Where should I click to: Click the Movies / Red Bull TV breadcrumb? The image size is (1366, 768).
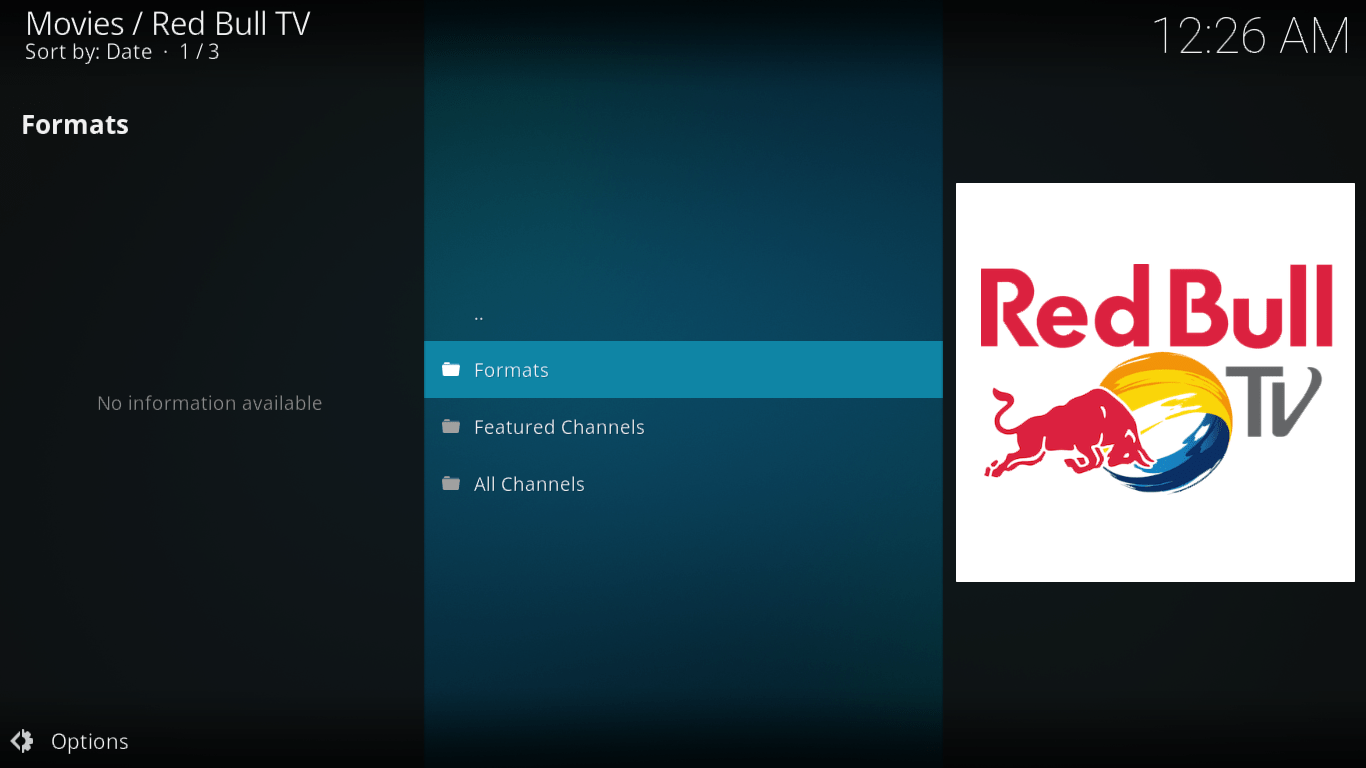(167, 22)
